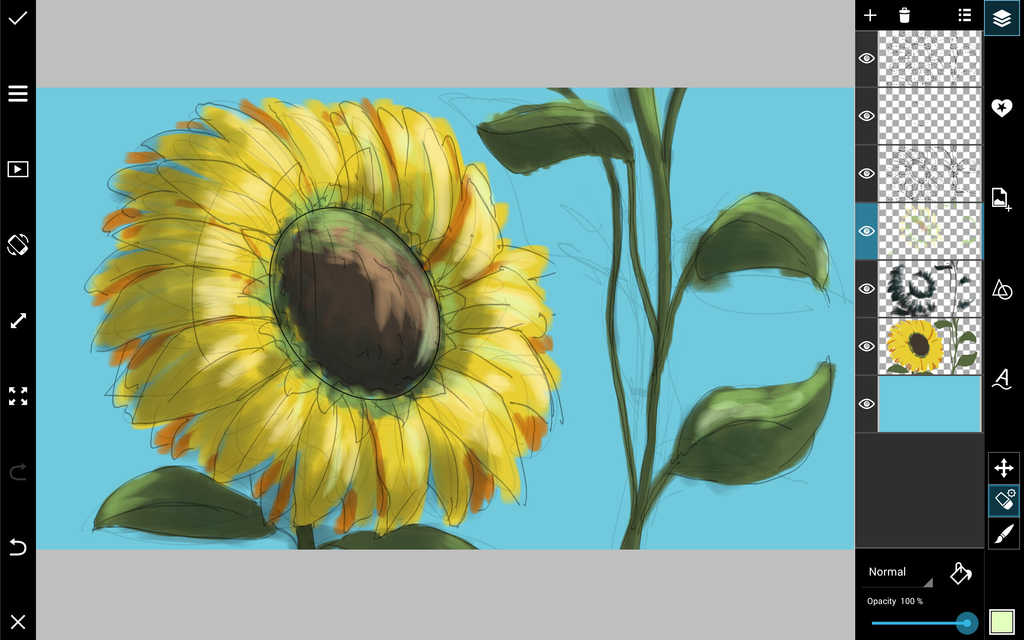Select the brush tool
The height and width of the screenshot is (640, 1024).
pos(1003,534)
